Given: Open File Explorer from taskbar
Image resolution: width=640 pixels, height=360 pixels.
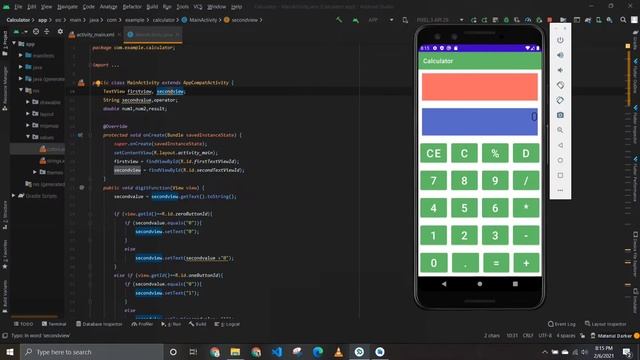Looking at the screenshot, I should (235, 352).
